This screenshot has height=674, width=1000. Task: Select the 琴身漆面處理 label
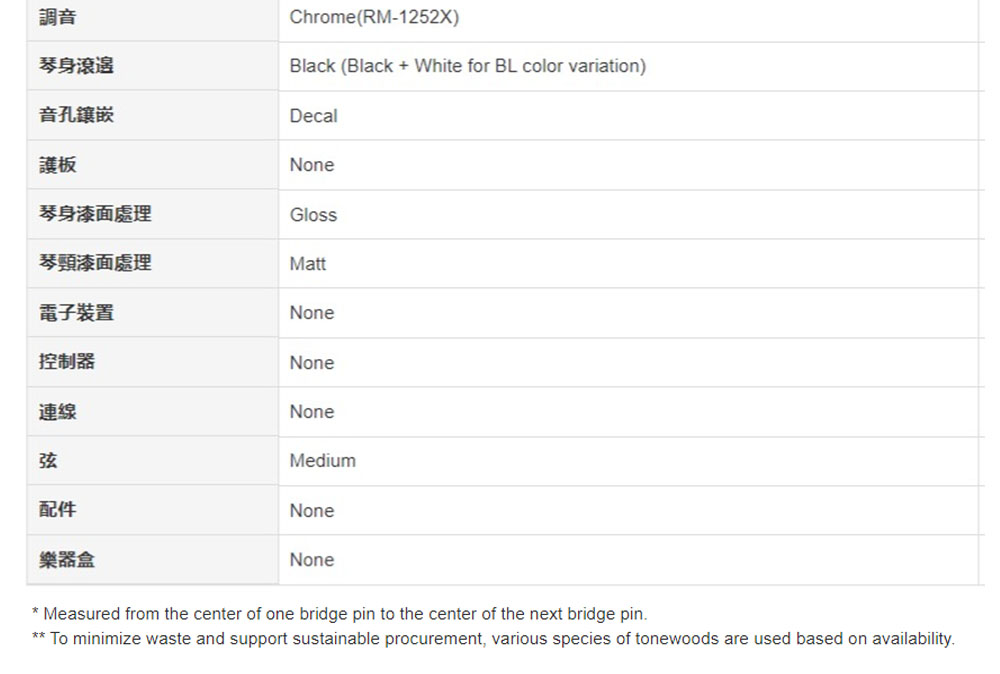[95, 214]
